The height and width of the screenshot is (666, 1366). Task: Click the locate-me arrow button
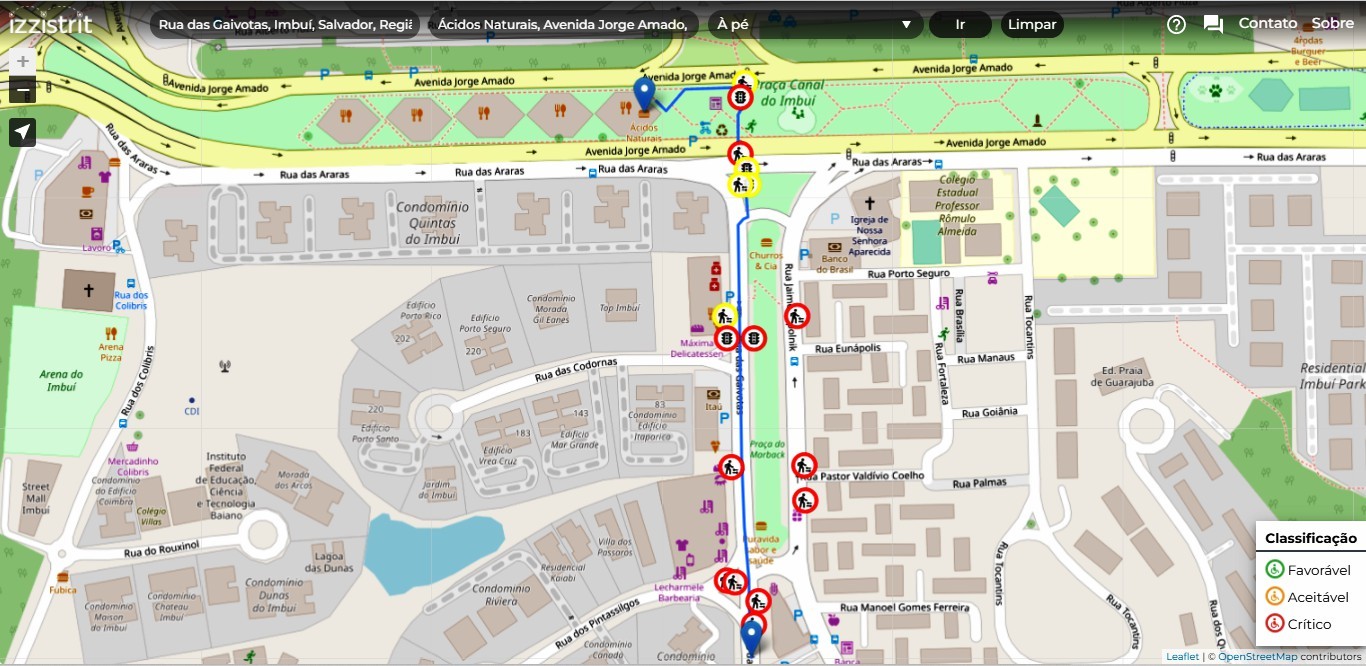pos(22,132)
